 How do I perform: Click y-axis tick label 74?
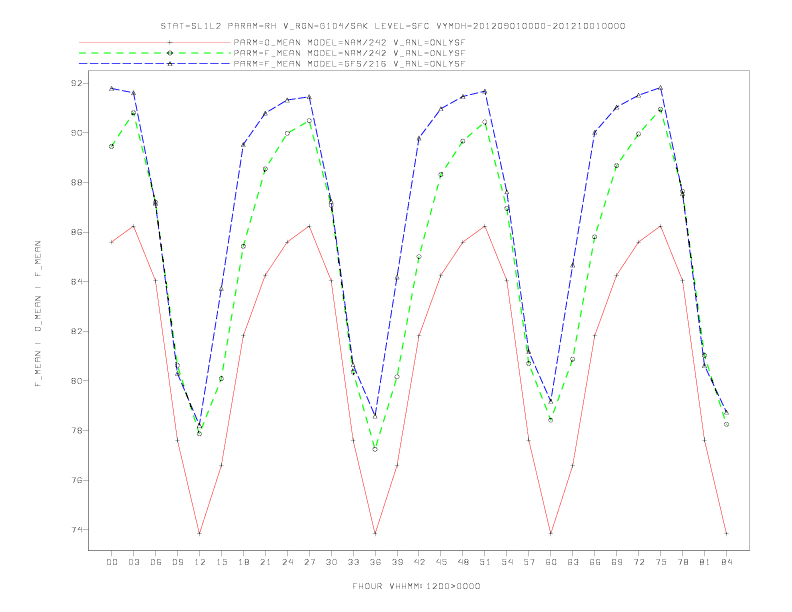tap(77, 530)
